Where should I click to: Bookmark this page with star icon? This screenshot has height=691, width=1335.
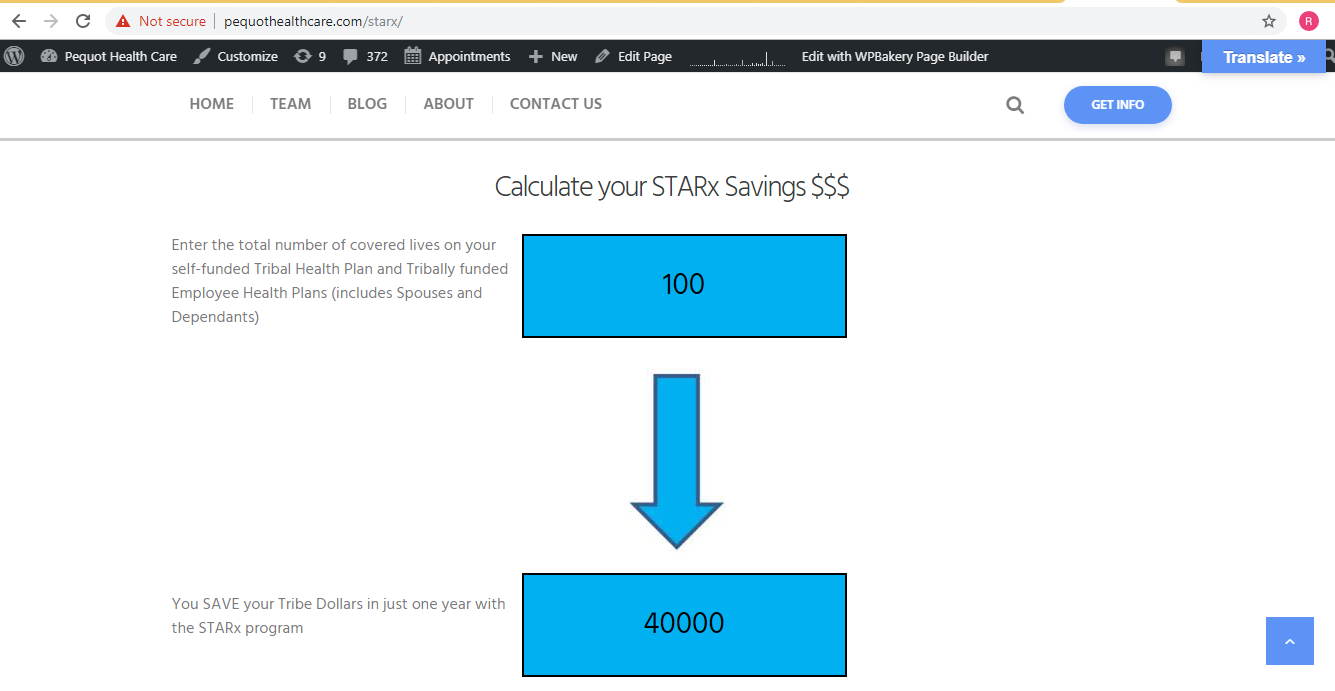[x=1269, y=21]
